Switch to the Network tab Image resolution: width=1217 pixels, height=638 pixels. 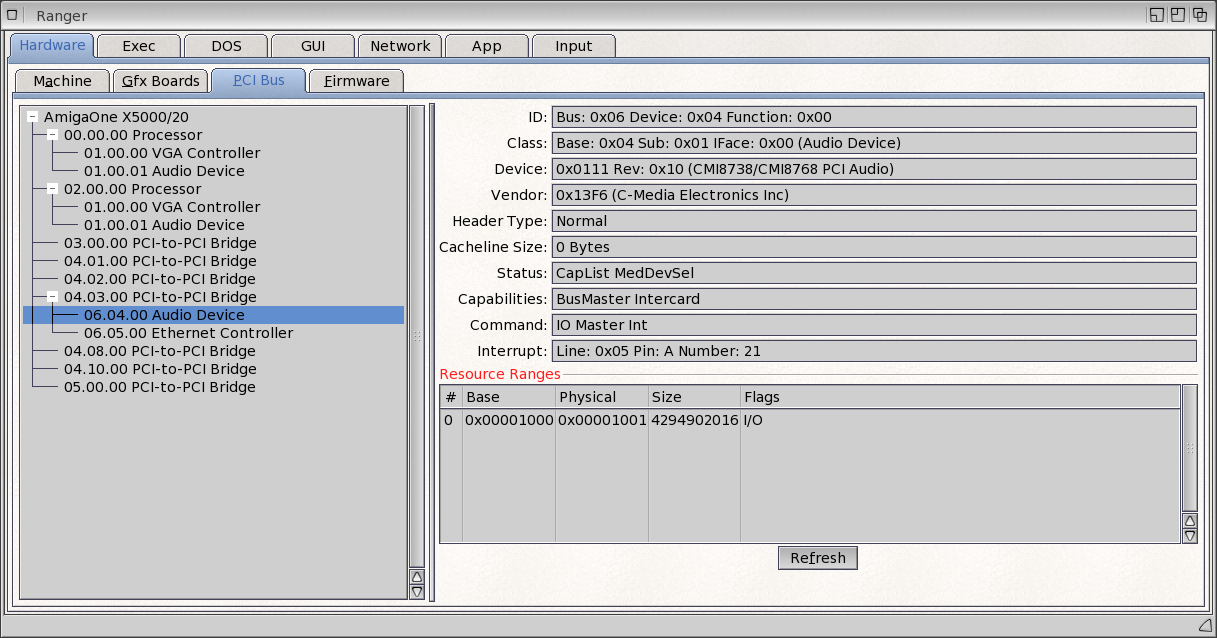400,46
